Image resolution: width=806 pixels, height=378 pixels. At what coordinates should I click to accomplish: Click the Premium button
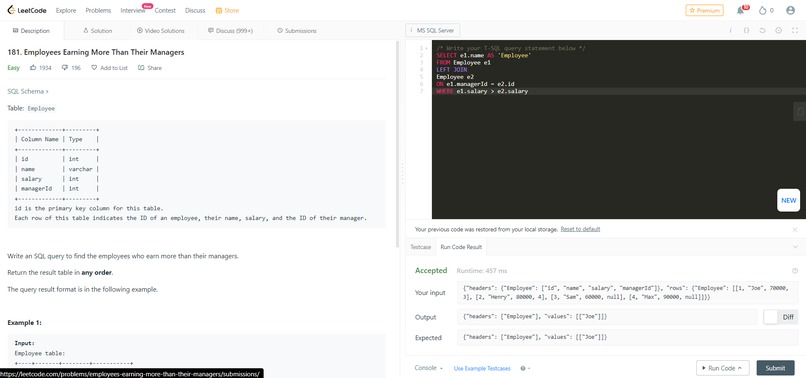704,10
